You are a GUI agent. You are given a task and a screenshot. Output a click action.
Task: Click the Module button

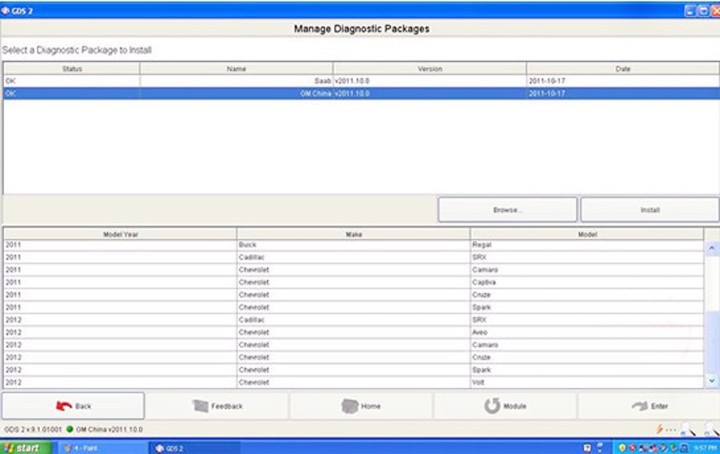[x=505, y=406]
